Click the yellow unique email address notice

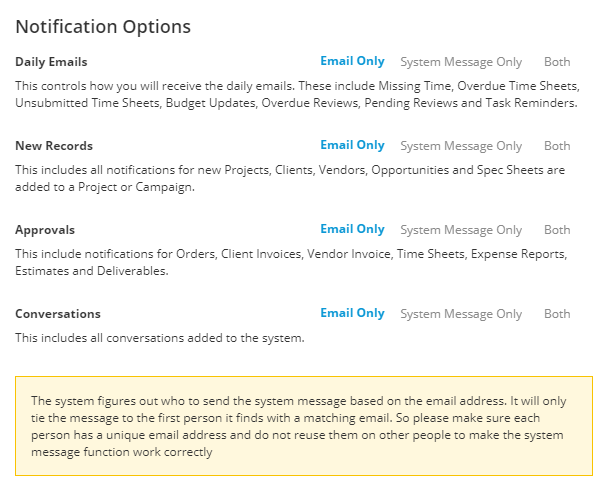[304, 426]
